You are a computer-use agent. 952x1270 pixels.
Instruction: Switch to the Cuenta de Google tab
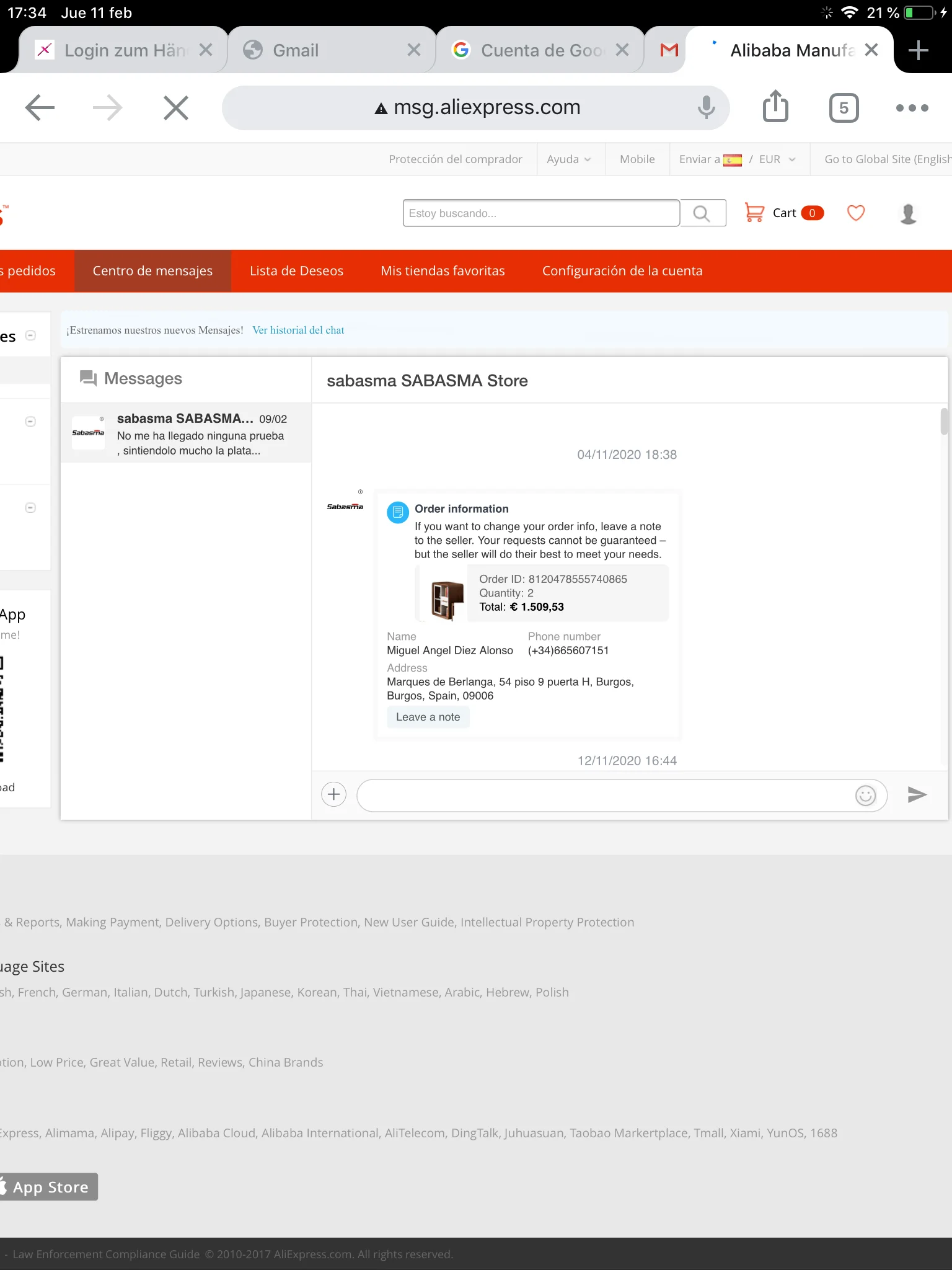click(540, 50)
